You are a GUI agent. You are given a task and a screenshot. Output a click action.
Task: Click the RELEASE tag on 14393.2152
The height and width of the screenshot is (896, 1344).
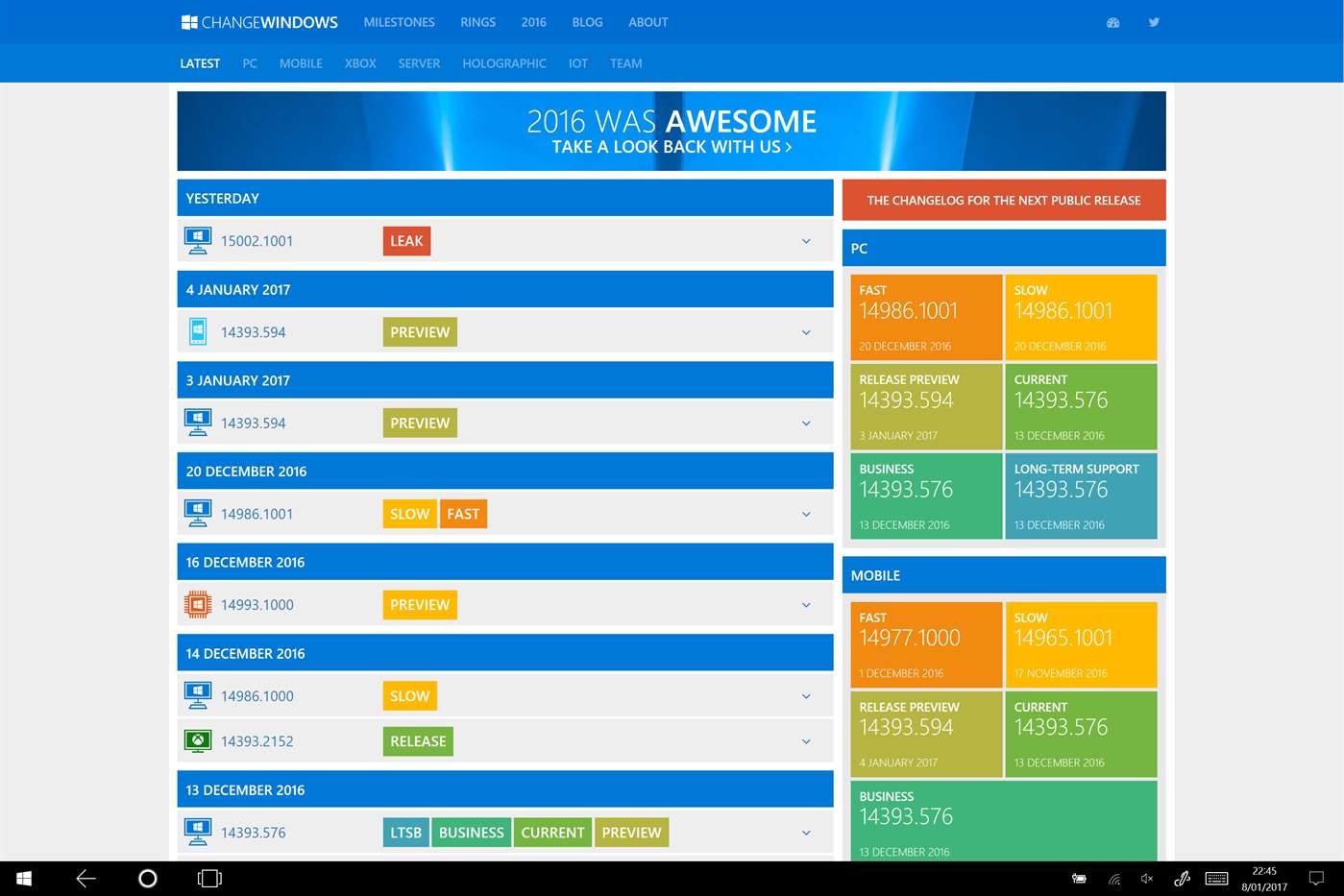(418, 741)
